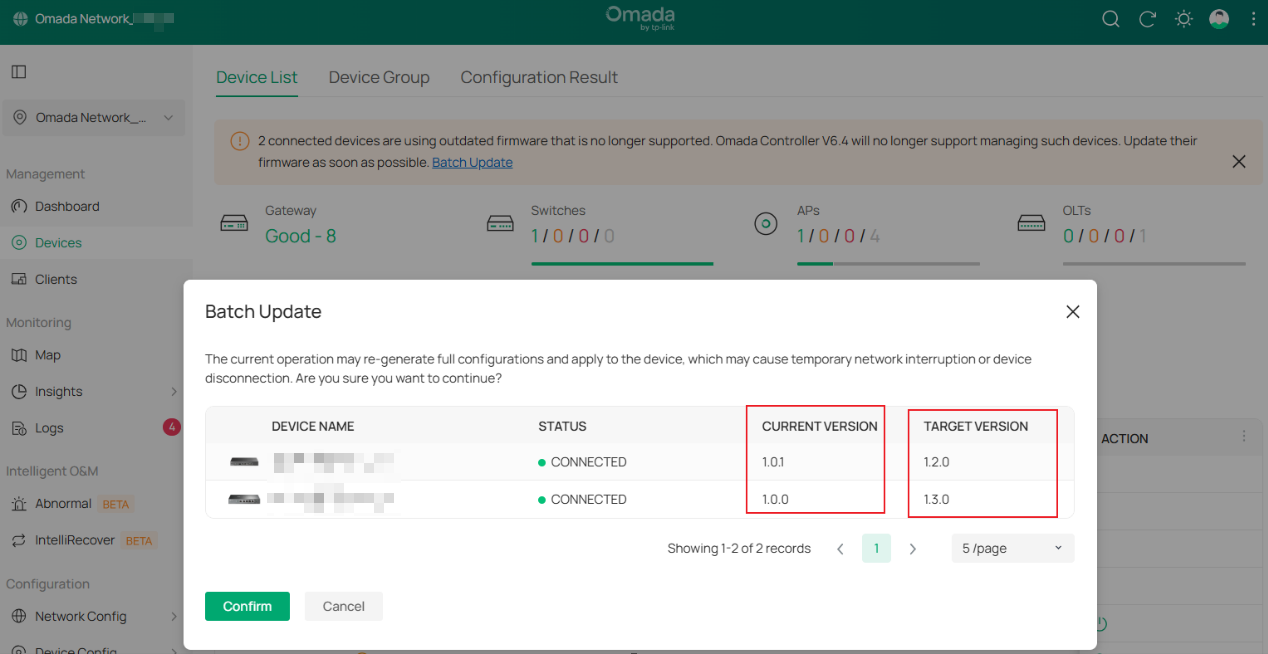Click CONNECTED status in the 1.0.0 row
The height and width of the screenshot is (654, 1268).
click(x=582, y=499)
